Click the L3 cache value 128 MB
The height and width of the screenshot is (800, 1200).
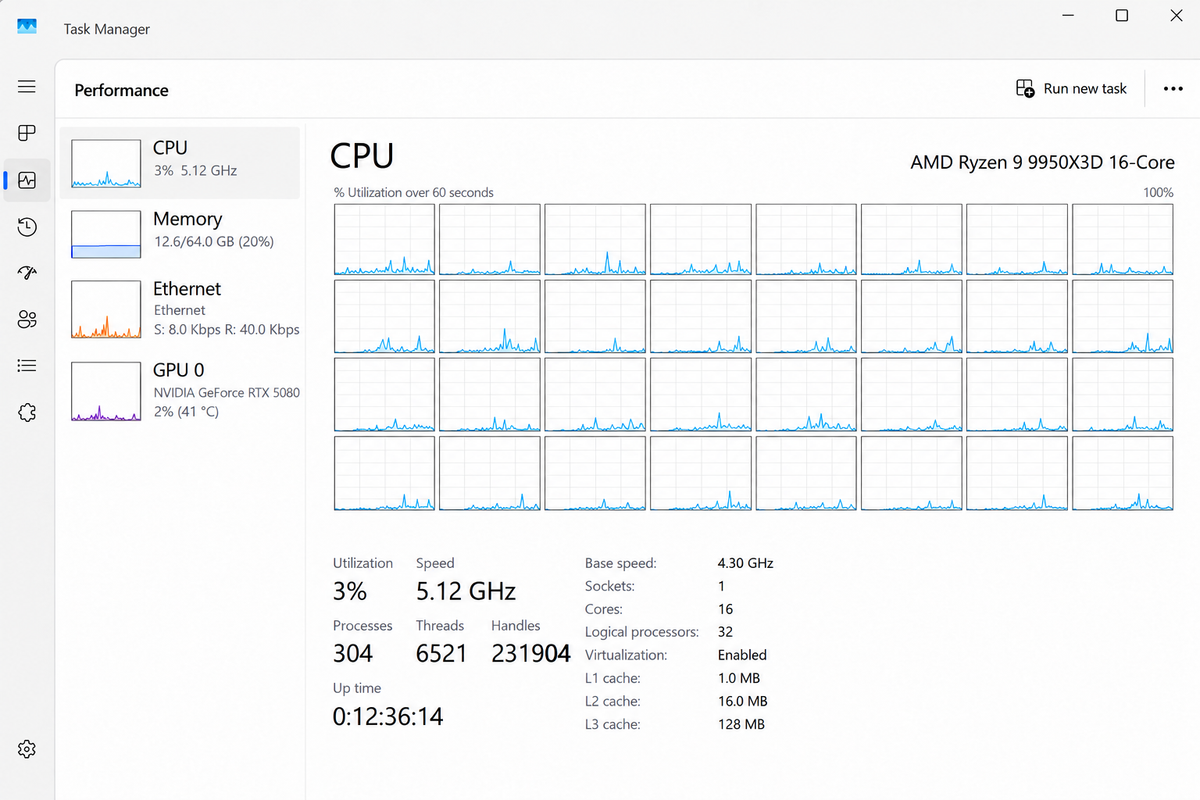click(741, 724)
